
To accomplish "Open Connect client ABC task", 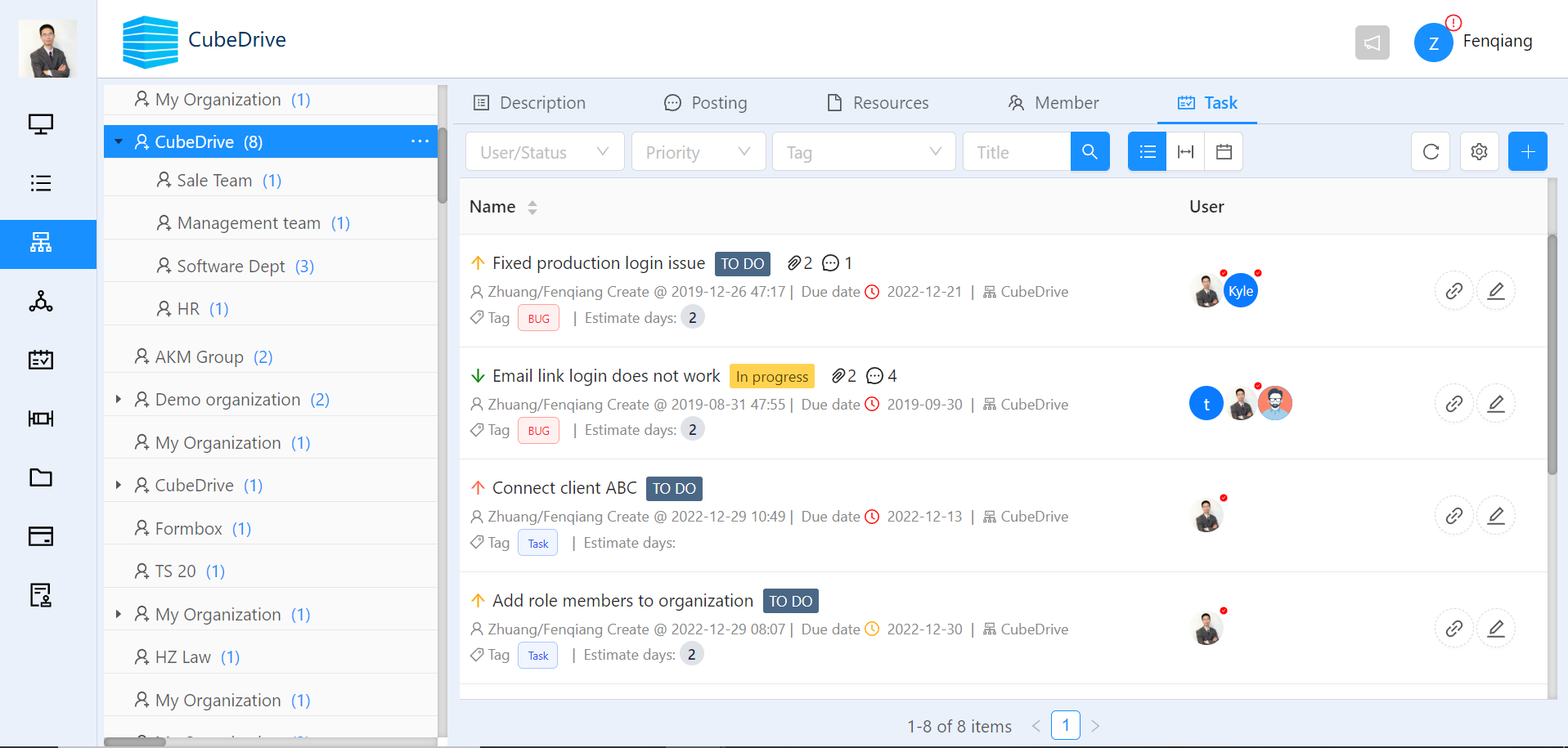I will [564, 488].
